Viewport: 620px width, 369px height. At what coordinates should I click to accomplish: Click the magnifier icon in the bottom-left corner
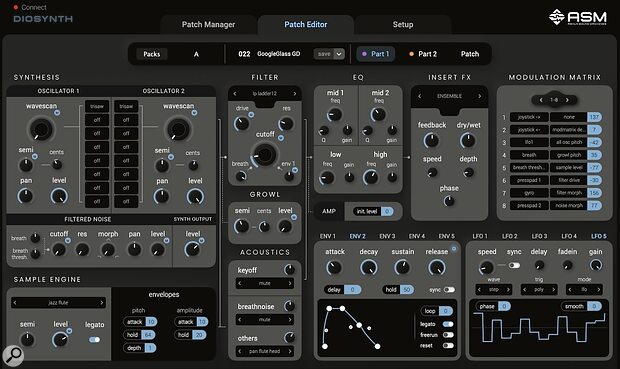coord(13,355)
